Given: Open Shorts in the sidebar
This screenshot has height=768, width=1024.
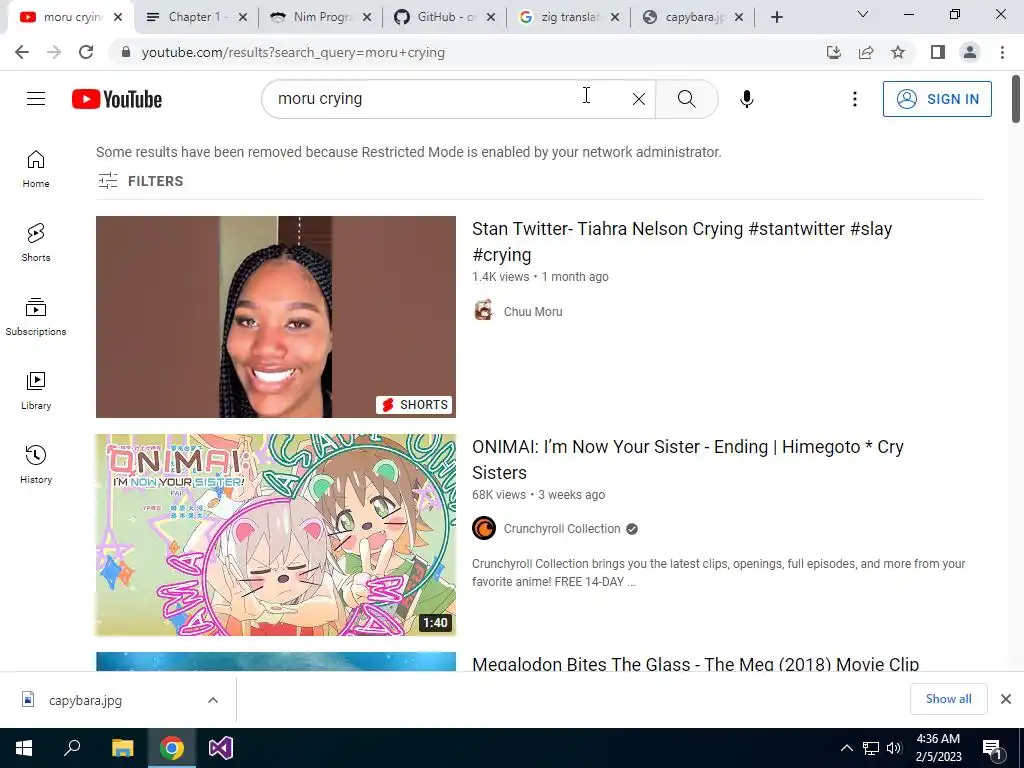Looking at the screenshot, I should [x=36, y=243].
